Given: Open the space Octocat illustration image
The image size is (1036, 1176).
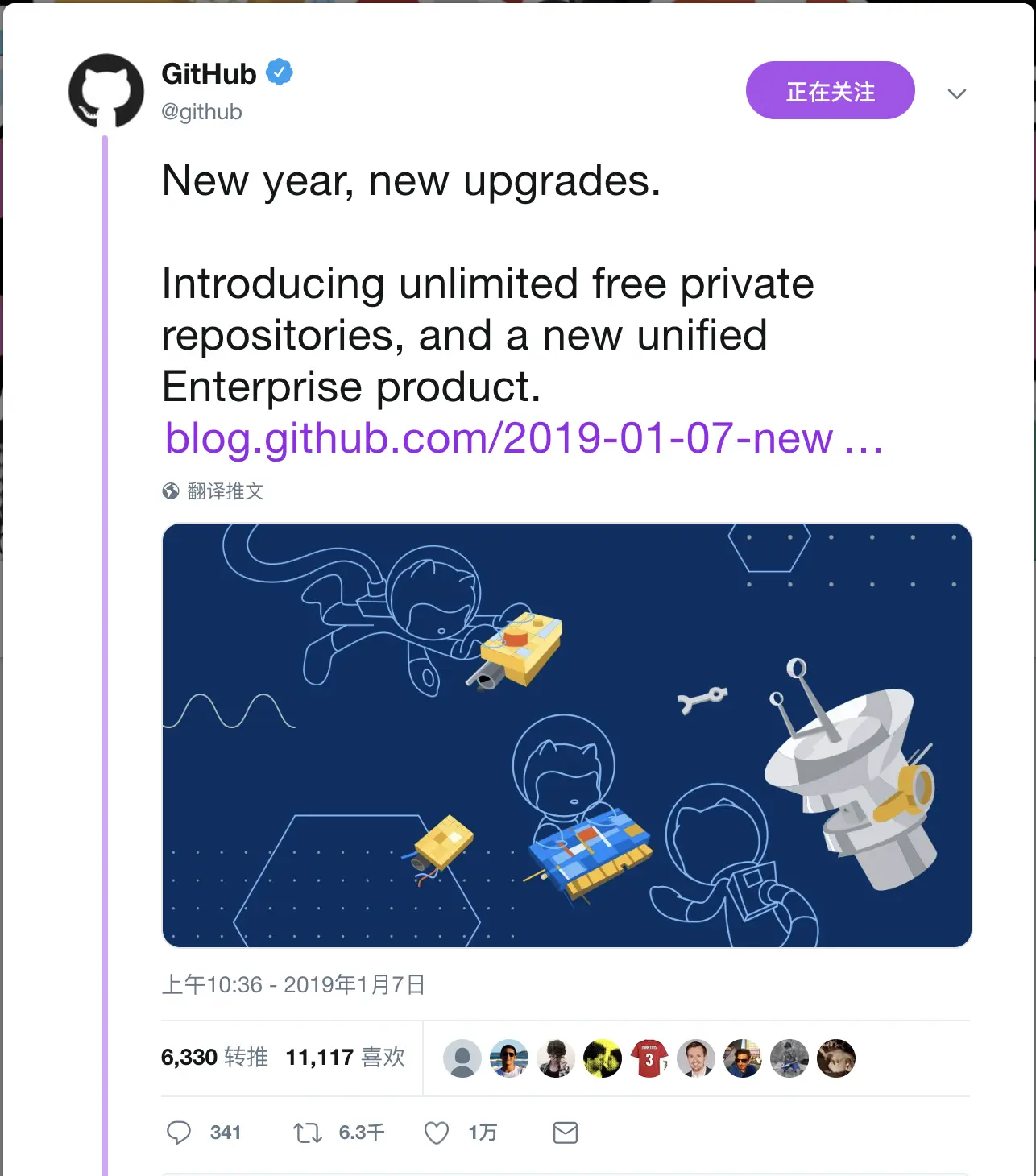Looking at the screenshot, I should click(567, 735).
